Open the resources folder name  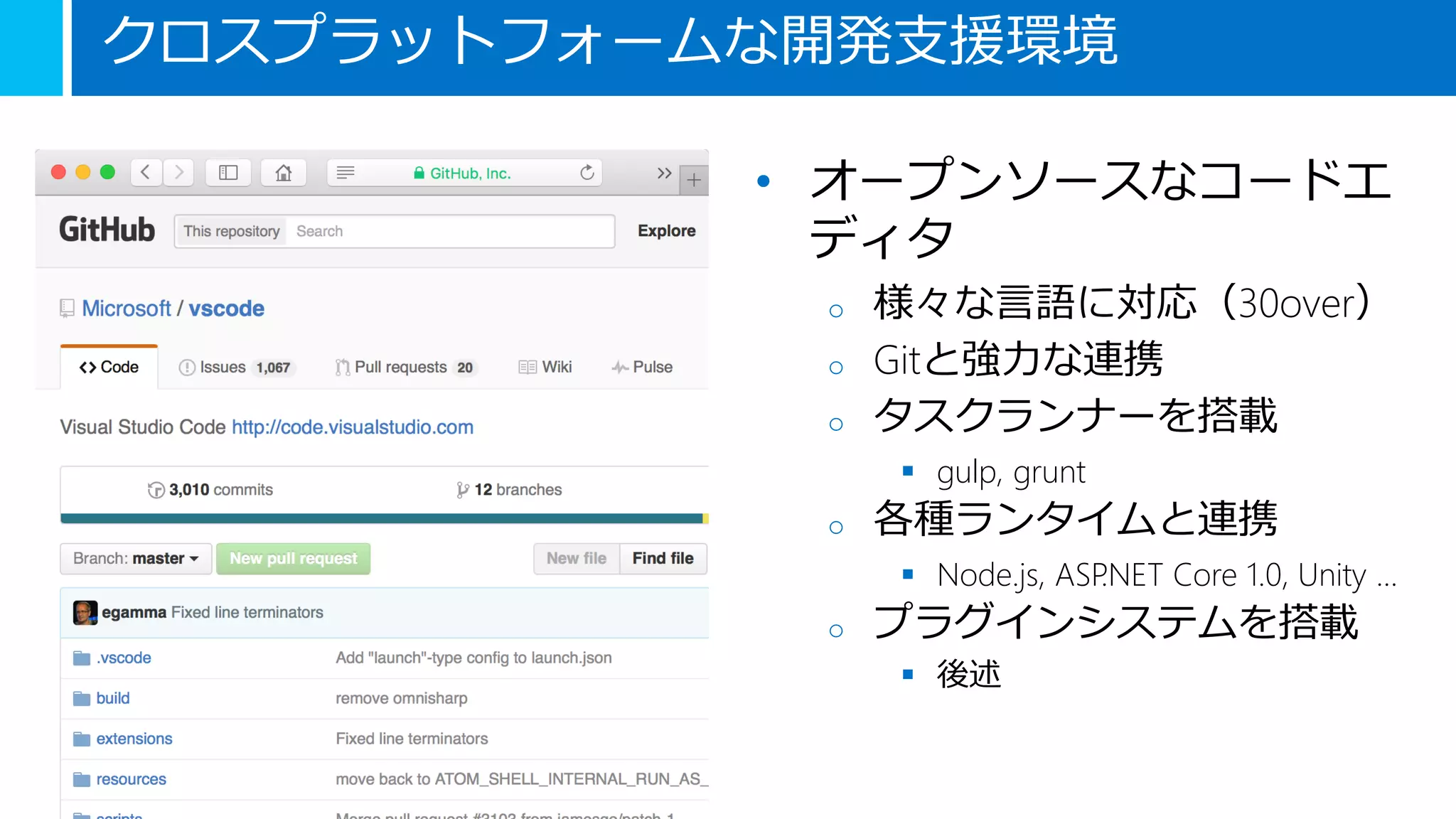[132, 779]
